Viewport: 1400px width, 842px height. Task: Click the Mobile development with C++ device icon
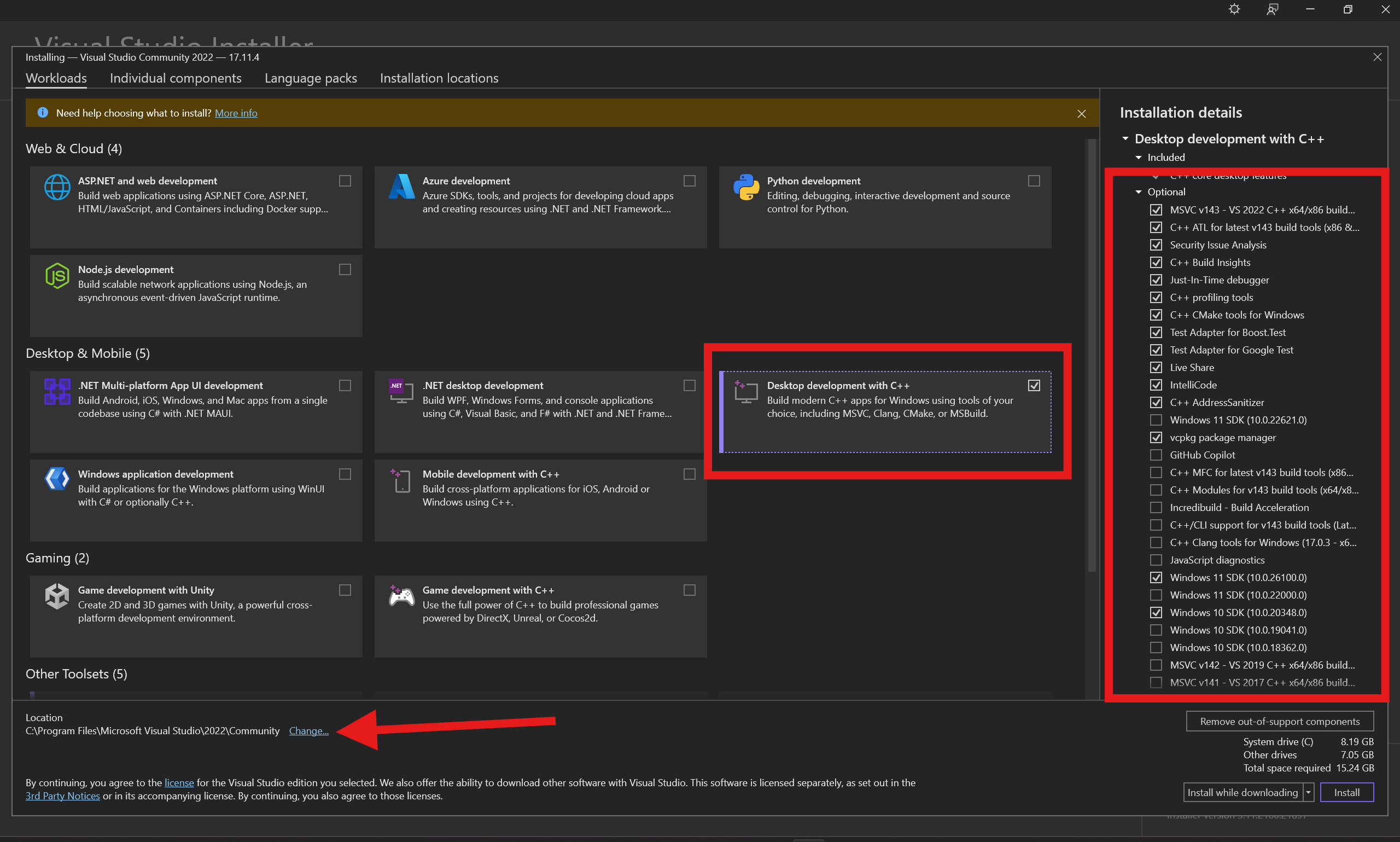tap(401, 480)
